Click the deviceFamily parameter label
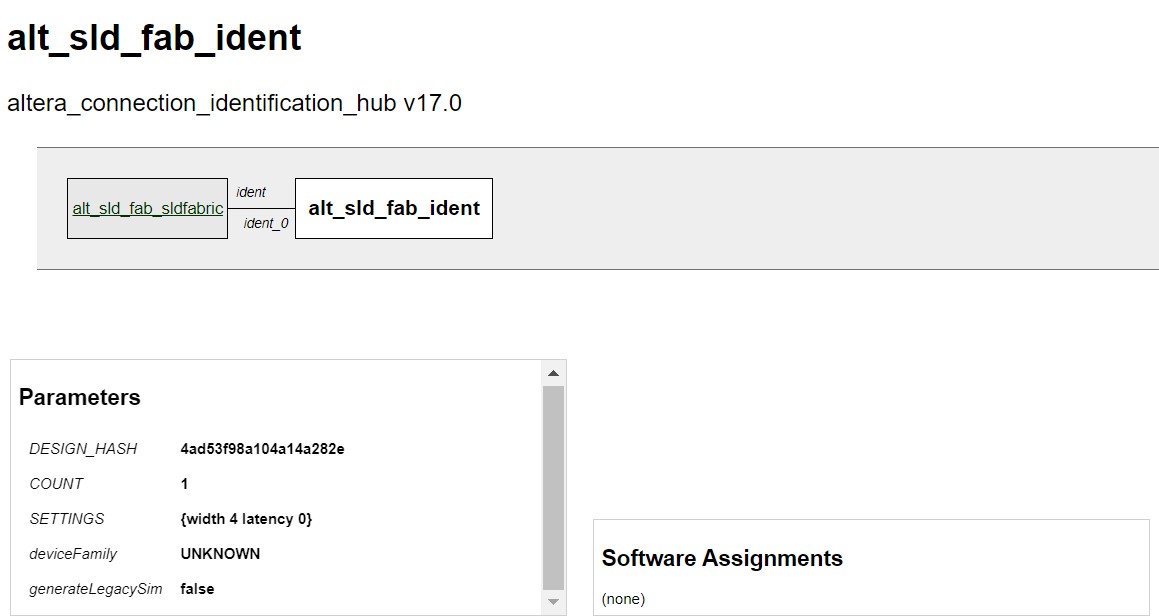The width and height of the screenshot is (1159, 616). (x=73, y=554)
